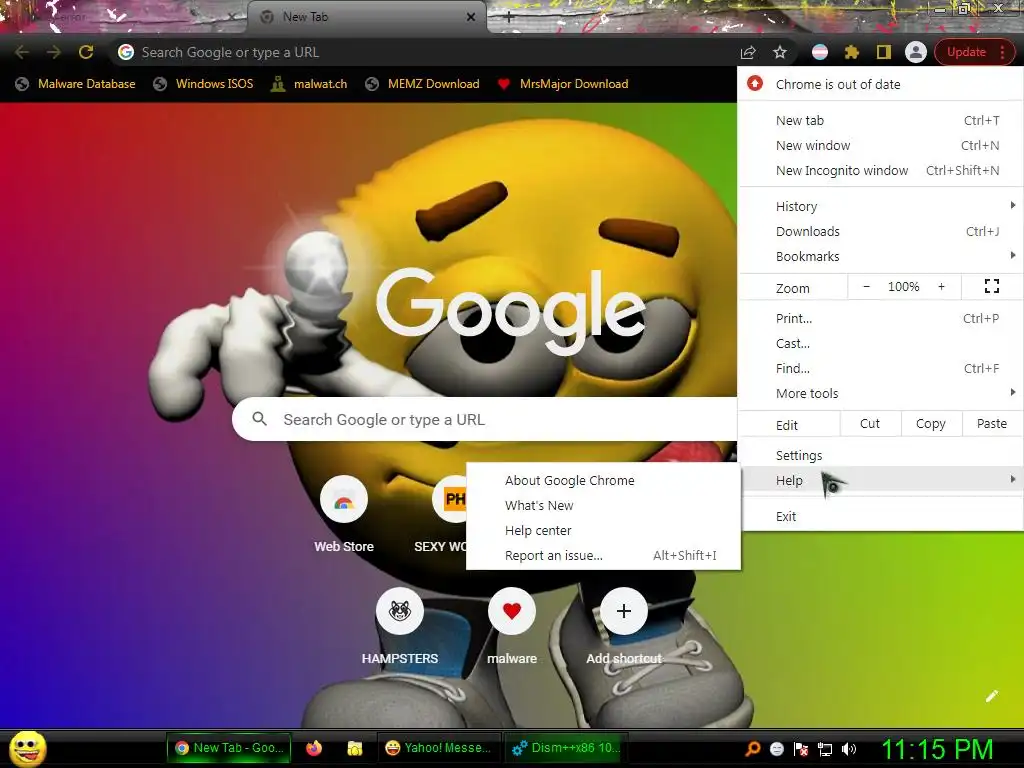Click the flag tray icon with red X

[801, 749]
